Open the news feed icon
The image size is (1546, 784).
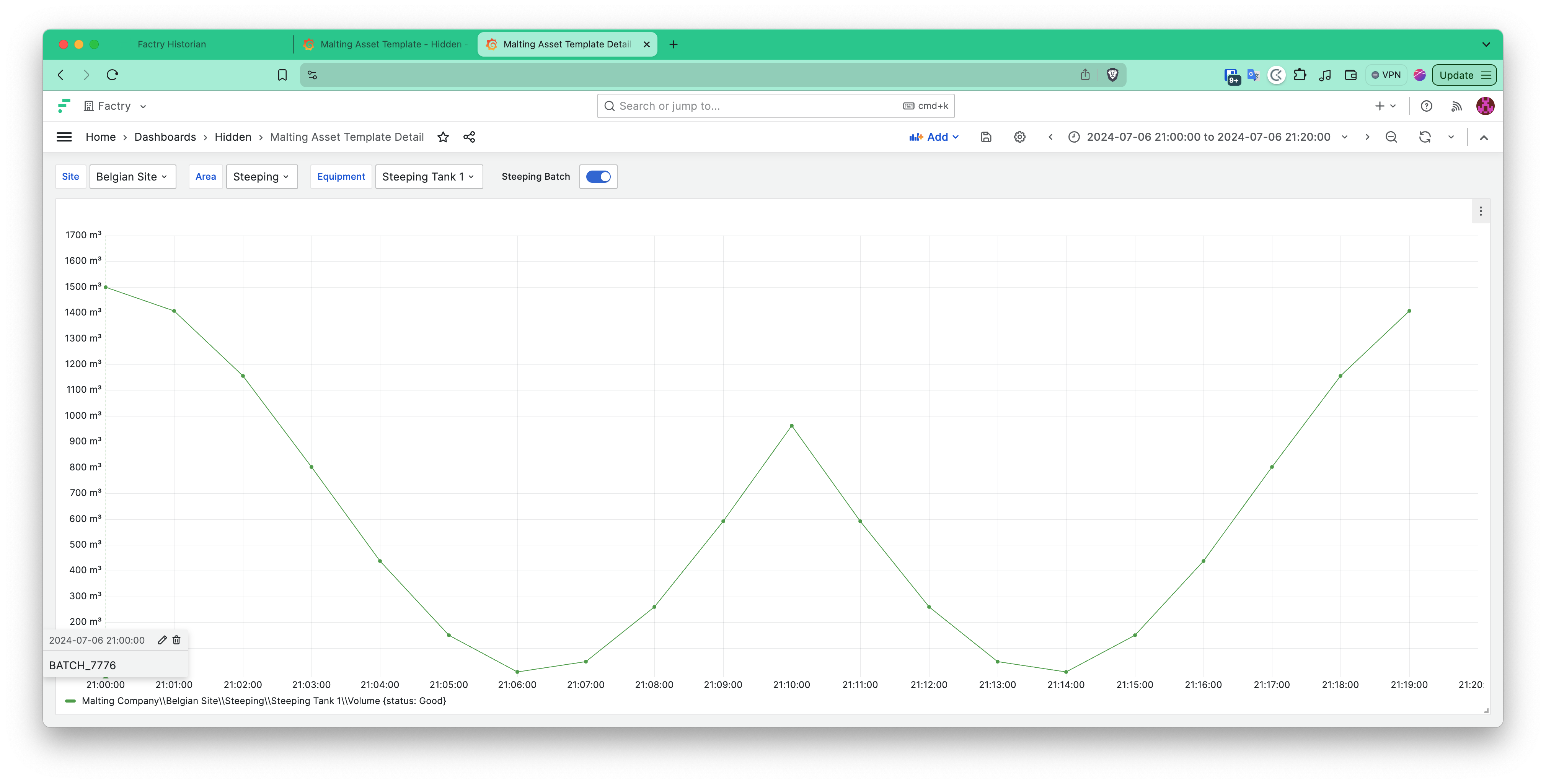[1456, 106]
